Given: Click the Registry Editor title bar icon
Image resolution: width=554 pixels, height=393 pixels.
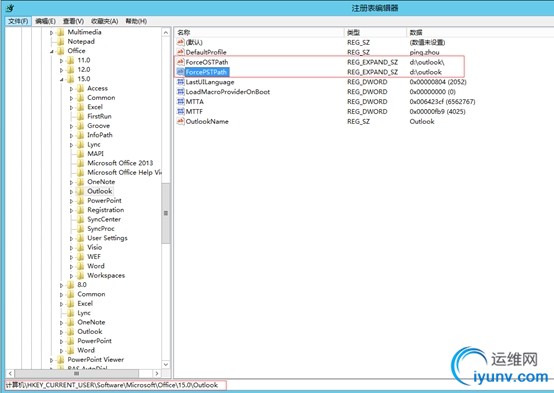Looking at the screenshot, I should [10, 7].
